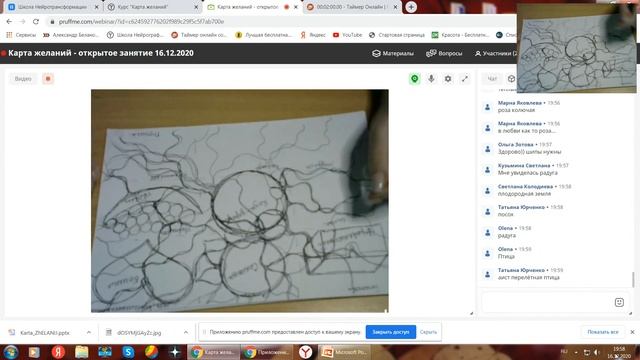Open Microsoft PowerPoint from the taskbar
This screenshot has height=360, width=640.
coord(344,352)
